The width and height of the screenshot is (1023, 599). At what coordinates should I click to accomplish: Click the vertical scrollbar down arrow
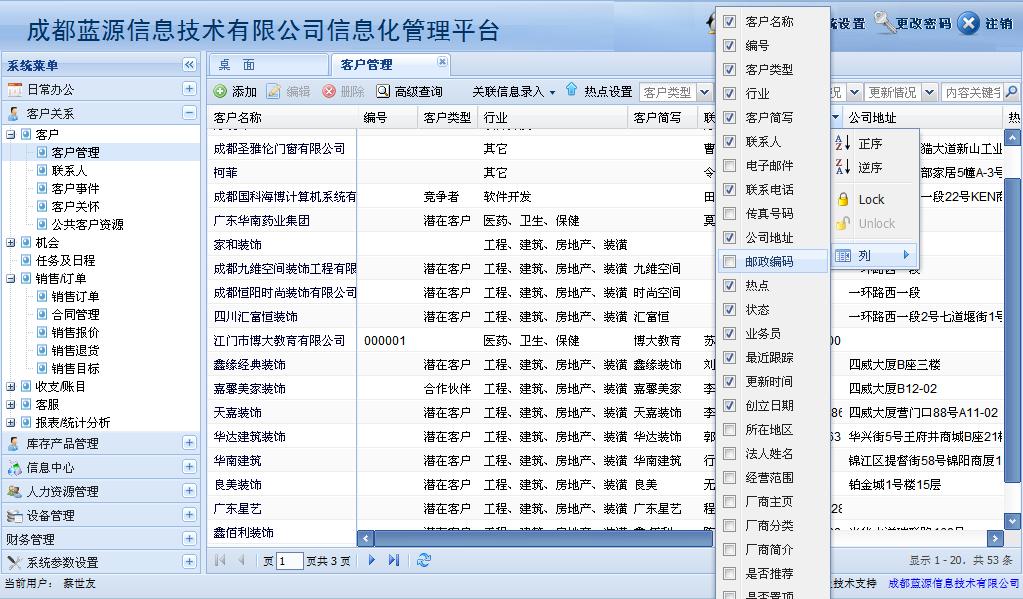tap(1012, 521)
